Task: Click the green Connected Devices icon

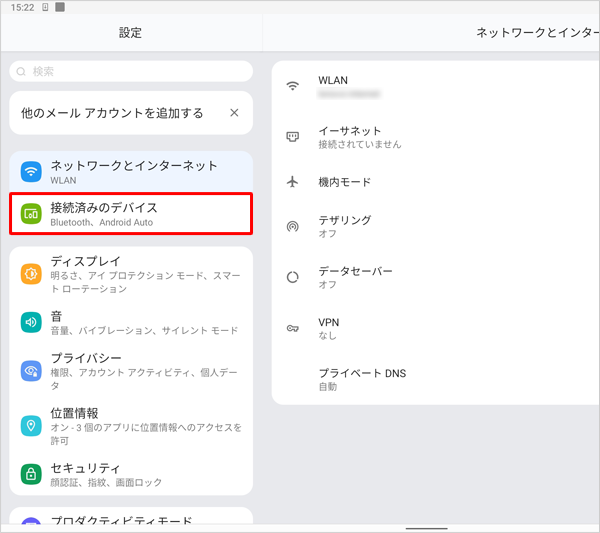Action: [31, 214]
